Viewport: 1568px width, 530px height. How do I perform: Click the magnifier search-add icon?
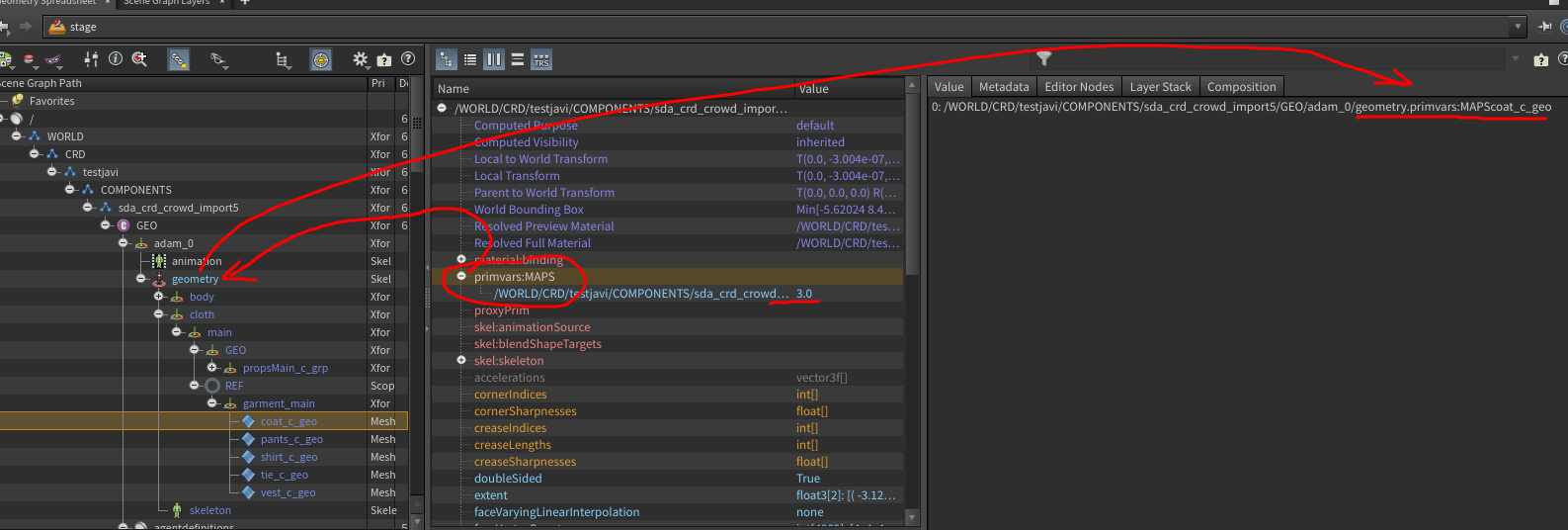[139, 59]
